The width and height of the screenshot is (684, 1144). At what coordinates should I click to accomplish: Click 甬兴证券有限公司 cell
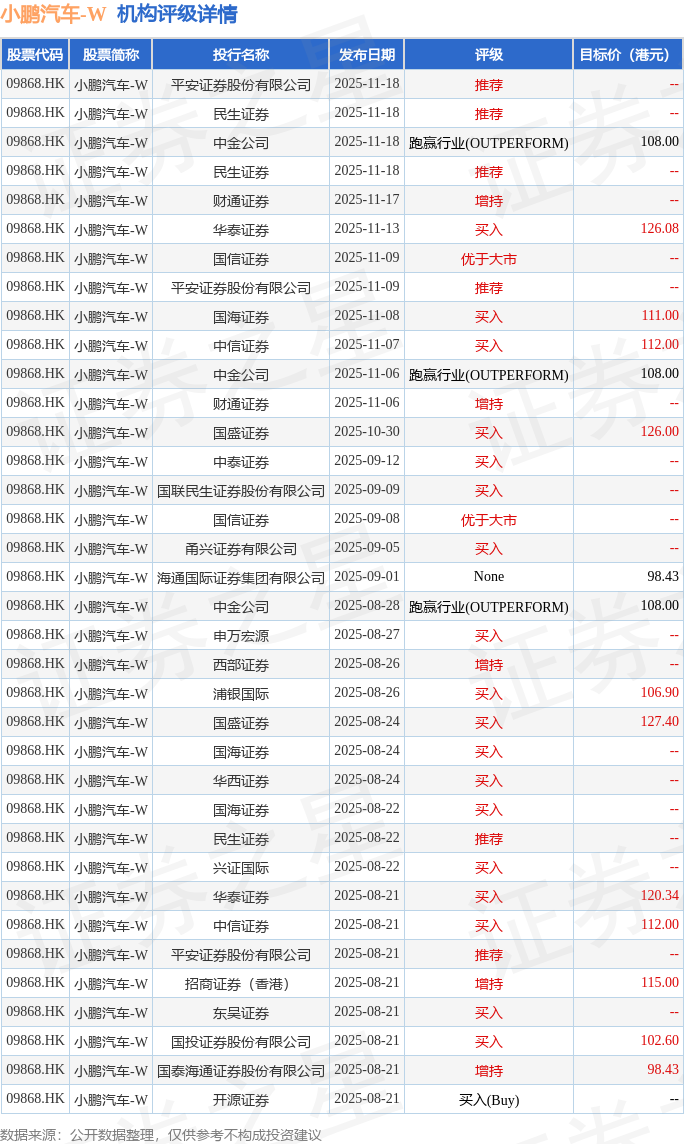[x=241, y=549]
